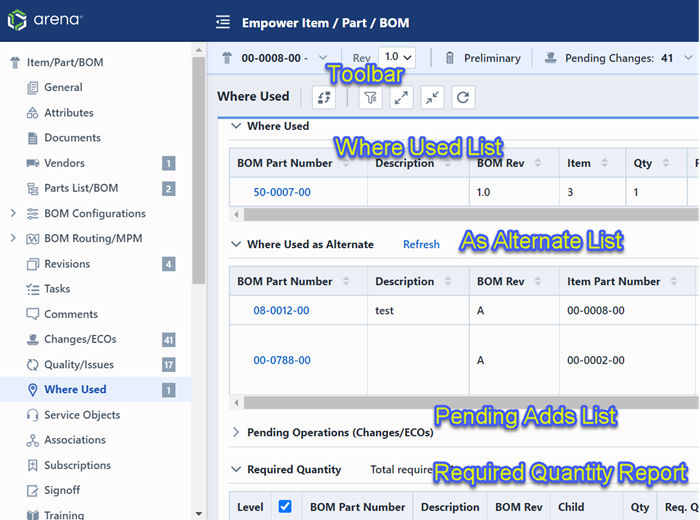Open Vendors from the sidebar
The height and width of the screenshot is (520, 700).
tap(64, 163)
